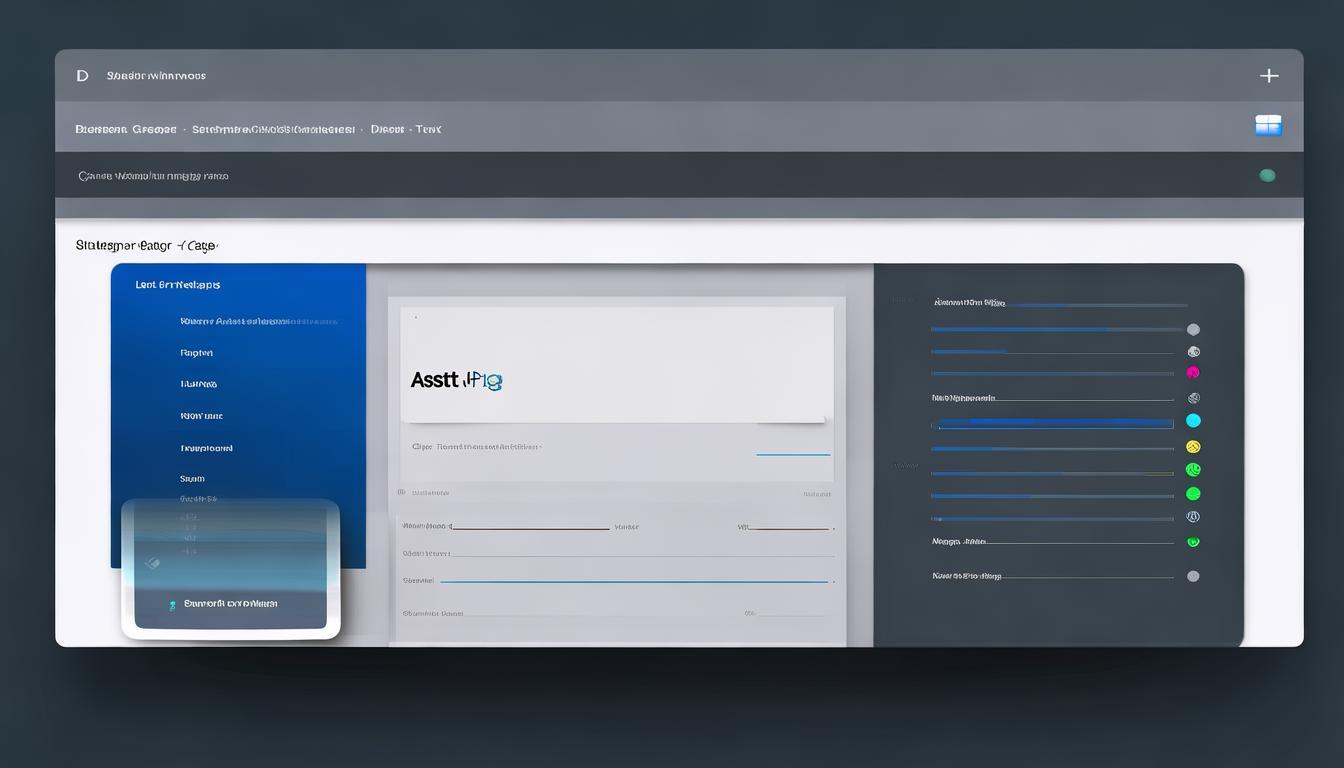Click the short blue underlined link under white card

[793, 454]
